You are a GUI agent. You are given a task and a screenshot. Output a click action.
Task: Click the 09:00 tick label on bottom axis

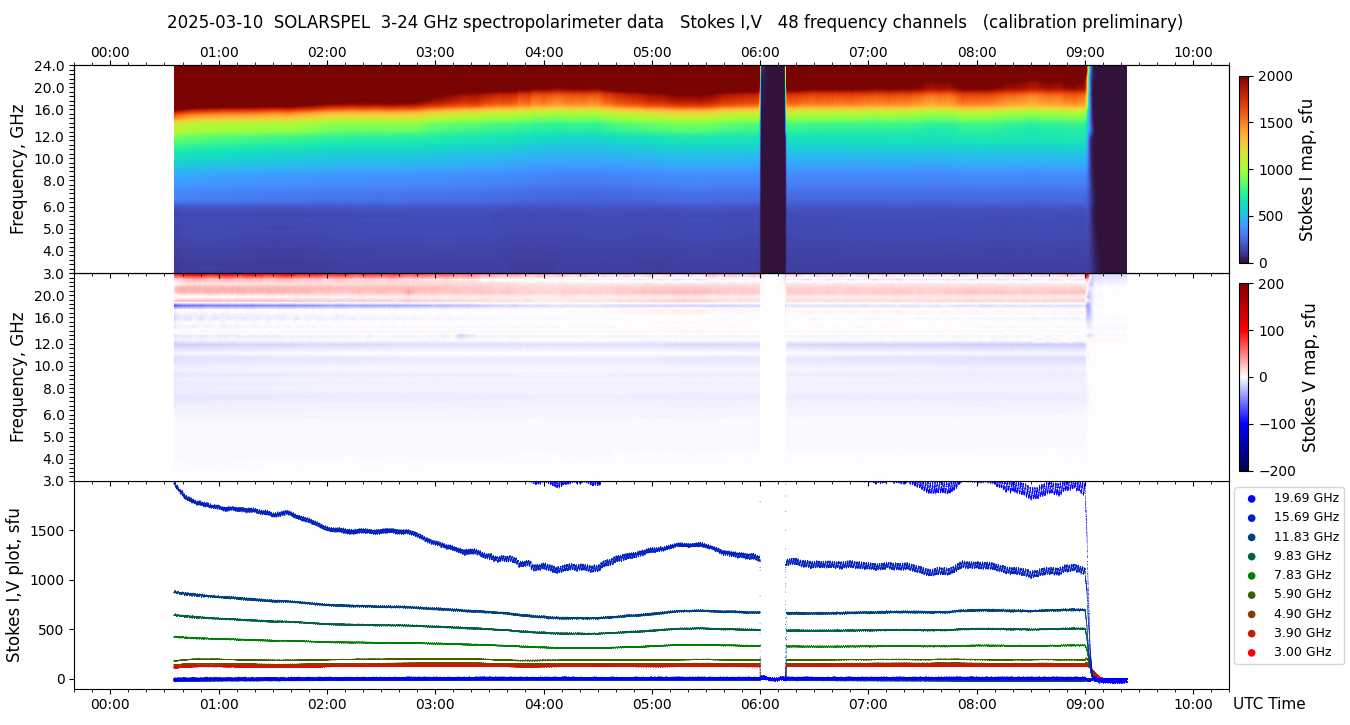pos(1085,704)
